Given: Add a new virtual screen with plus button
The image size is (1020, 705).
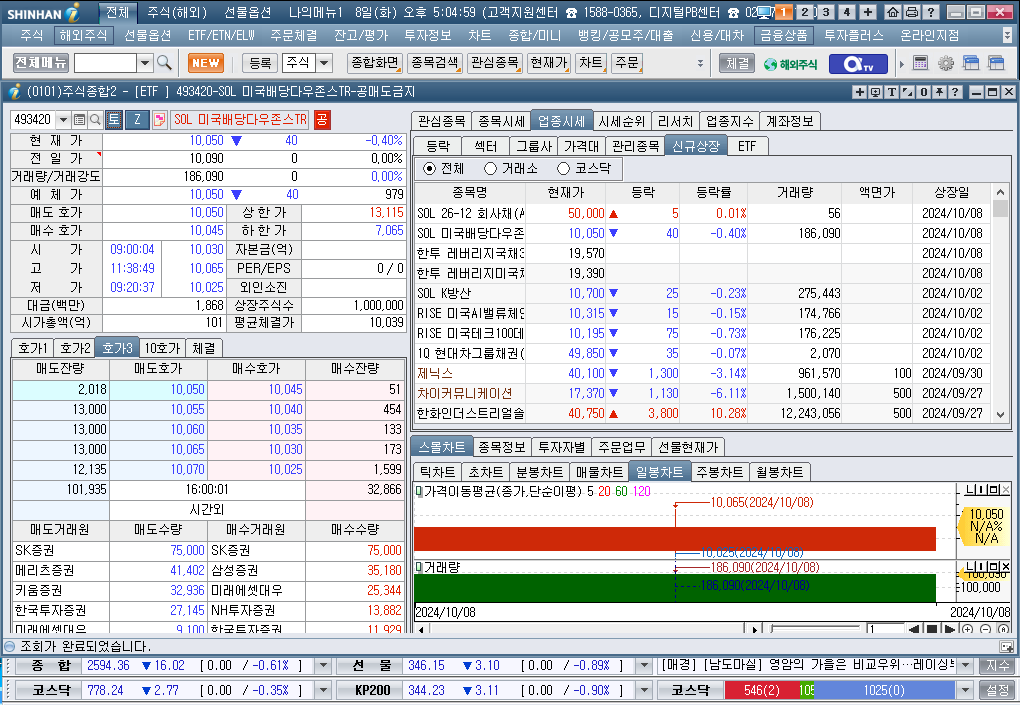Looking at the screenshot, I should coord(868,12).
